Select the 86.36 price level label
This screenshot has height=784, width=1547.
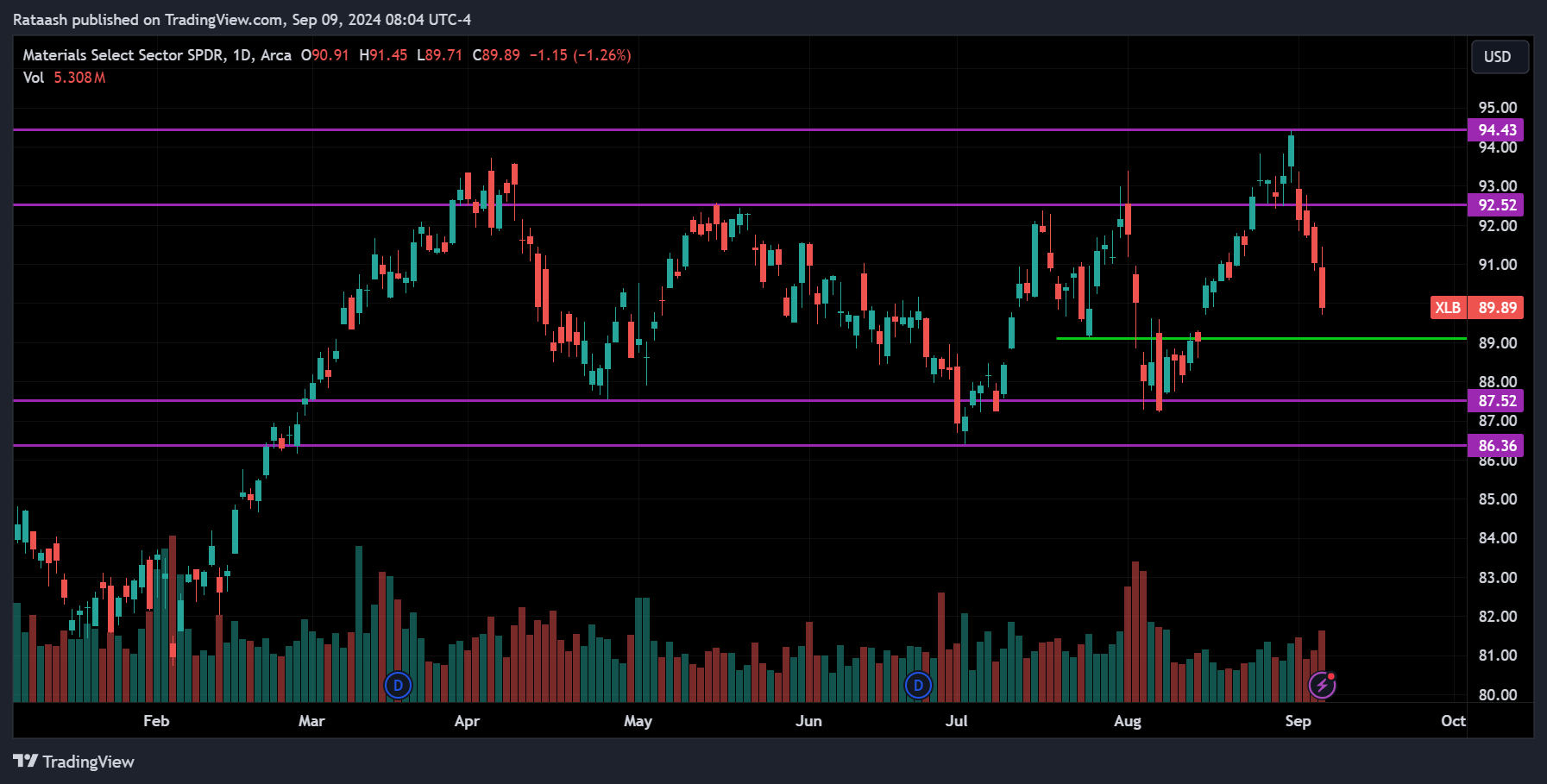(x=1496, y=446)
